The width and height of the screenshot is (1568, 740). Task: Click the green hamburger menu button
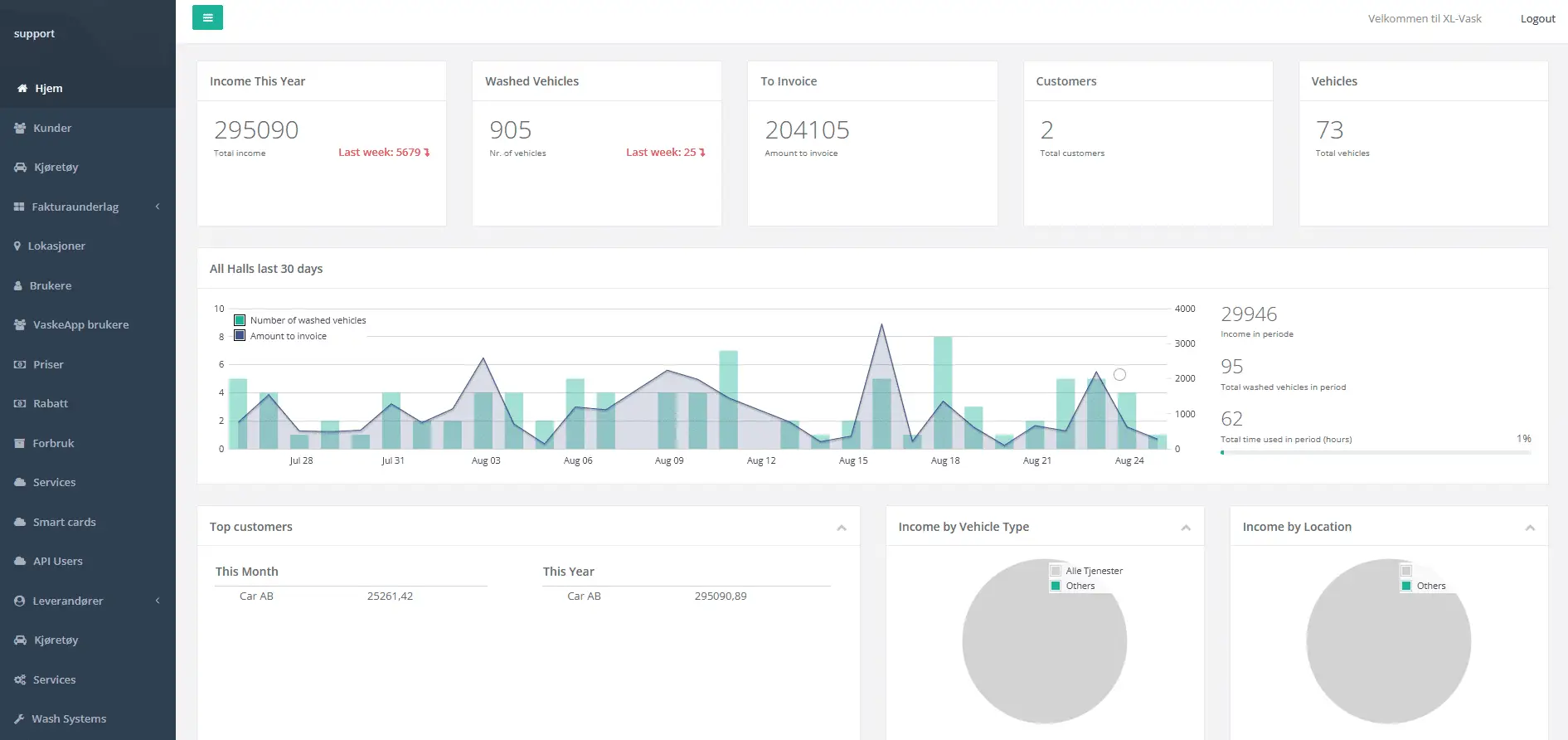click(207, 17)
